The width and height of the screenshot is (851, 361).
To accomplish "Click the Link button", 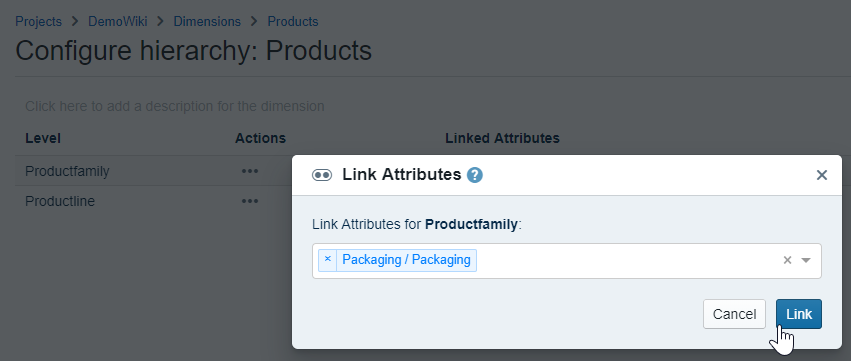I will [x=799, y=314].
